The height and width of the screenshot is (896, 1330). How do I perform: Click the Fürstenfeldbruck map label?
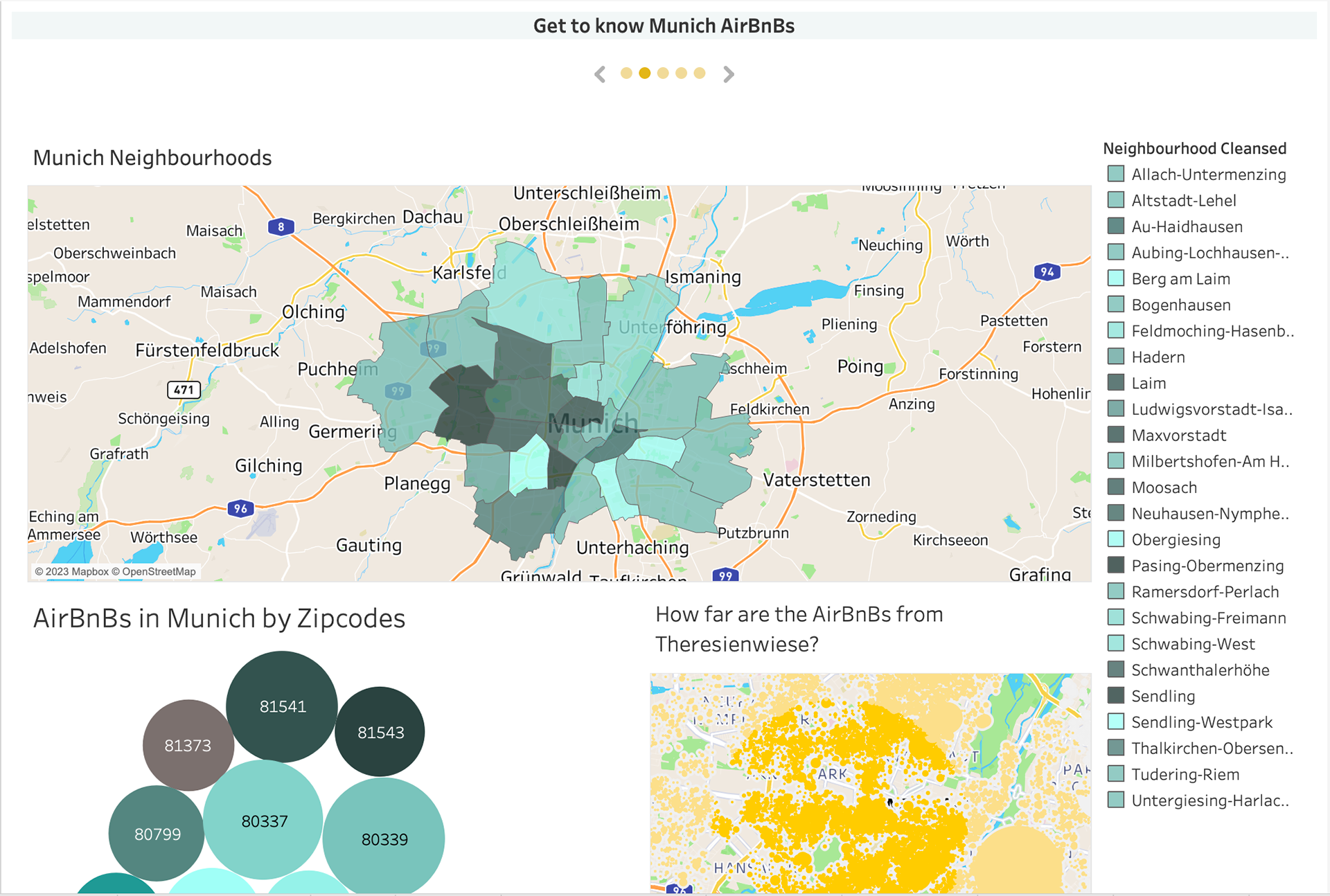pyautogui.click(x=206, y=350)
